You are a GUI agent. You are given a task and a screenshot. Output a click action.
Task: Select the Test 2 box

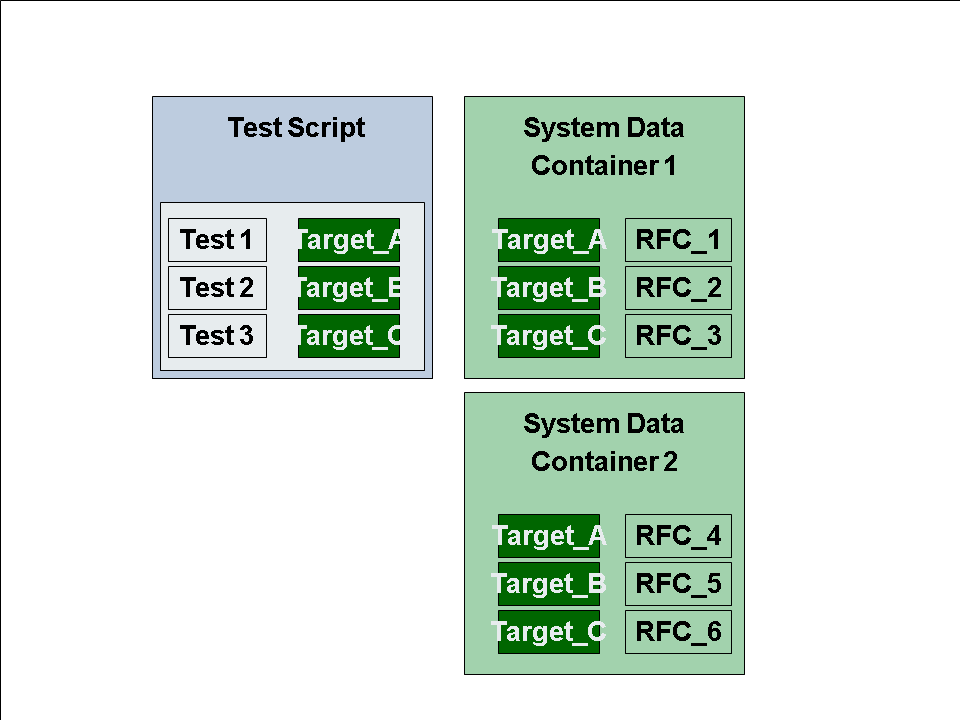pyautogui.click(x=217, y=288)
